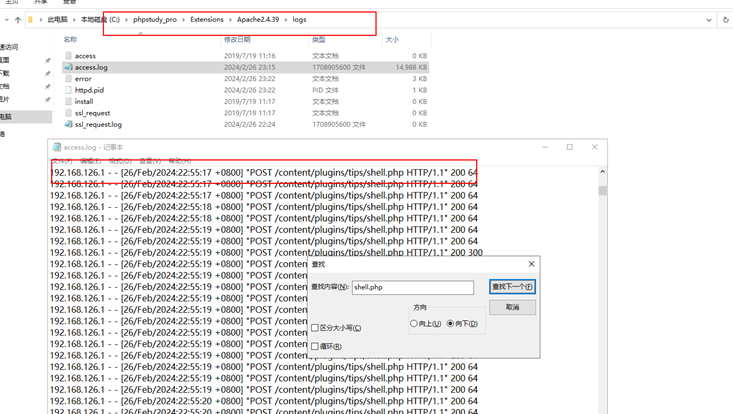The height and width of the screenshot is (414, 733).
Task: Click the ssl_request.log file icon
Action: click(69, 124)
